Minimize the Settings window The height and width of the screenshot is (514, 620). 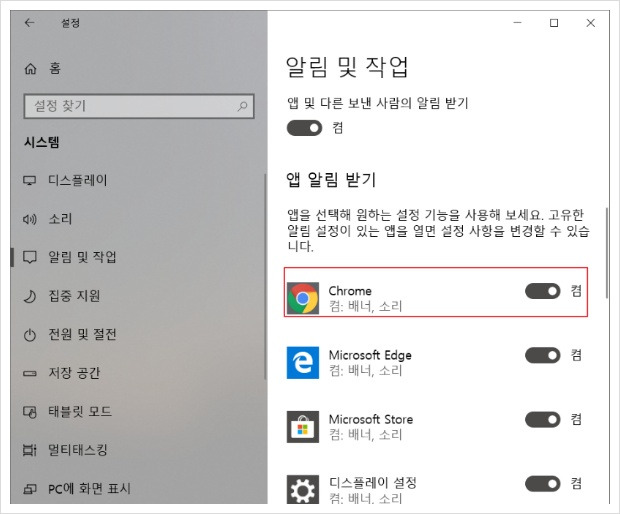[x=517, y=23]
